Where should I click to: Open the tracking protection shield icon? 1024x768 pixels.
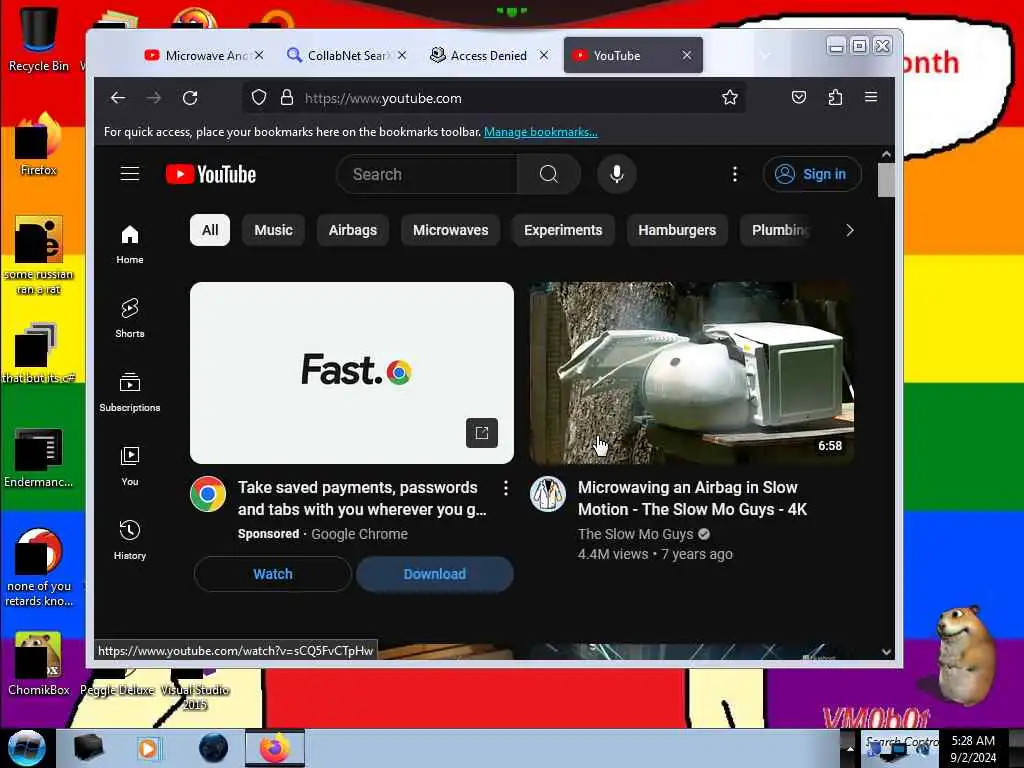(259, 98)
